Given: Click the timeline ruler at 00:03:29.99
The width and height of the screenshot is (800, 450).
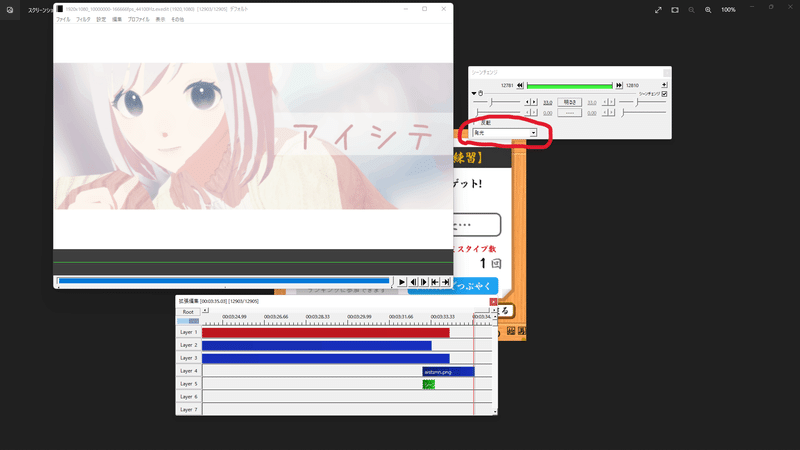Looking at the screenshot, I should point(359,317).
